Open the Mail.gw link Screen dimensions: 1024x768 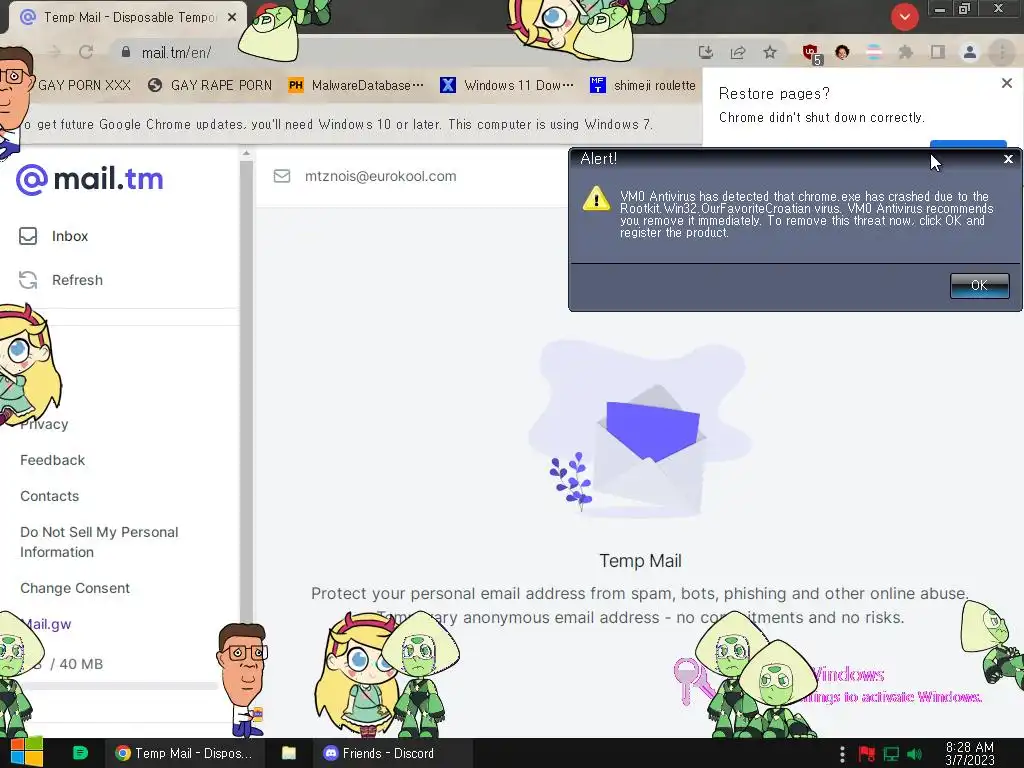pos(47,624)
